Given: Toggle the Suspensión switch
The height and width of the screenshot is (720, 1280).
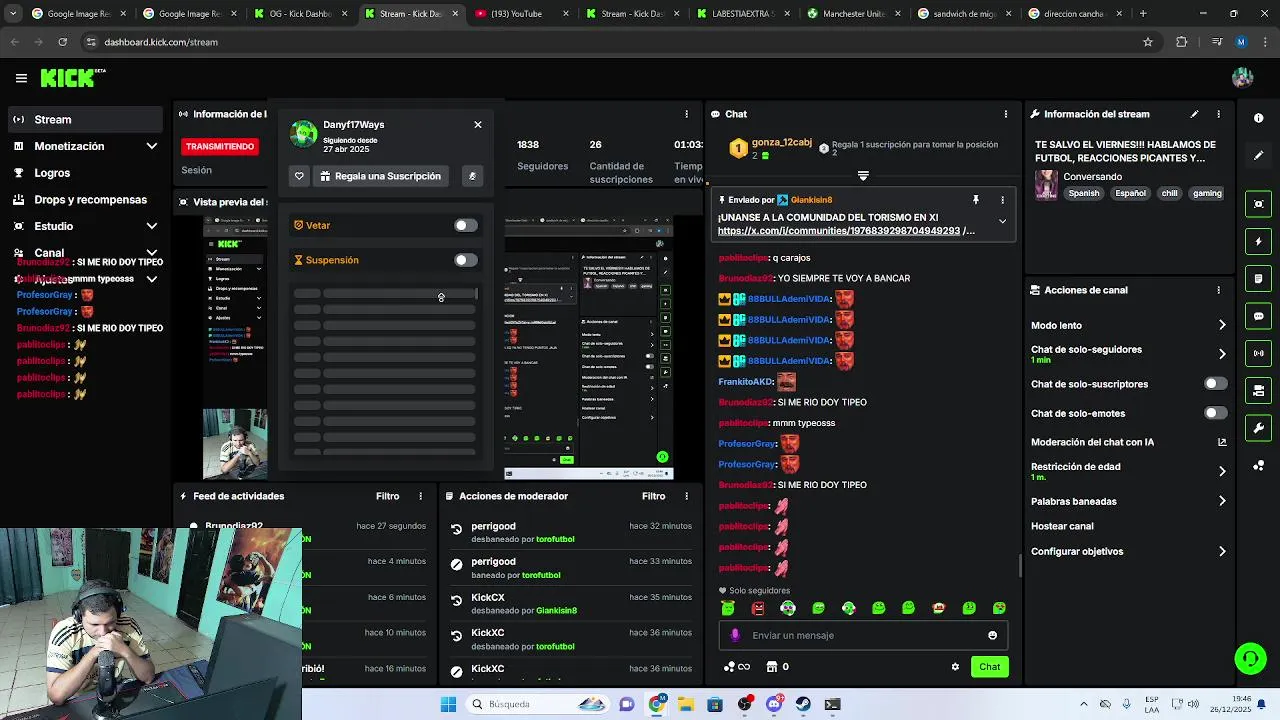Looking at the screenshot, I should (x=466, y=260).
